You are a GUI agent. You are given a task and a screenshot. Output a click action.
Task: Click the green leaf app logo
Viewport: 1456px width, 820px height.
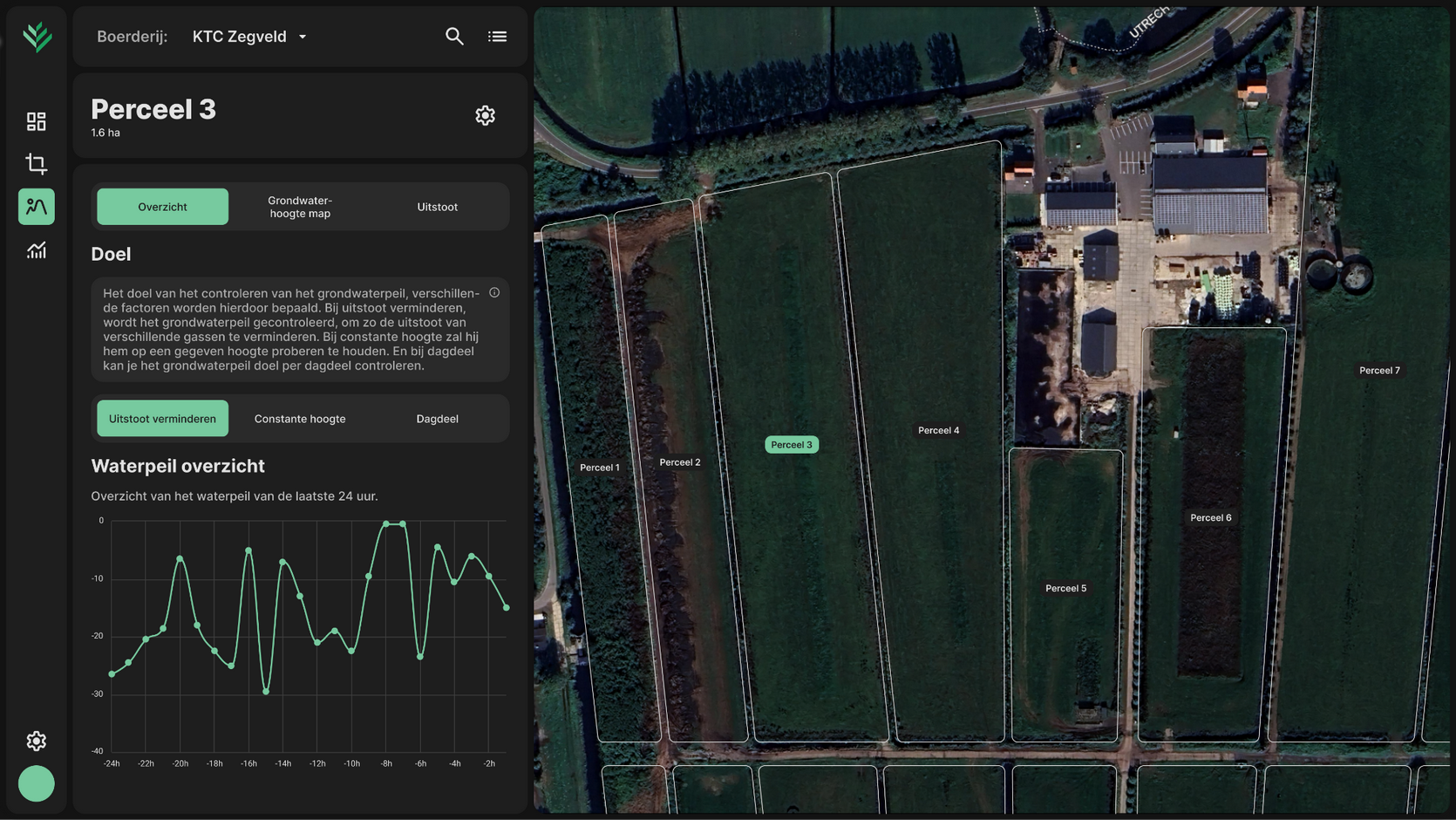(37, 37)
